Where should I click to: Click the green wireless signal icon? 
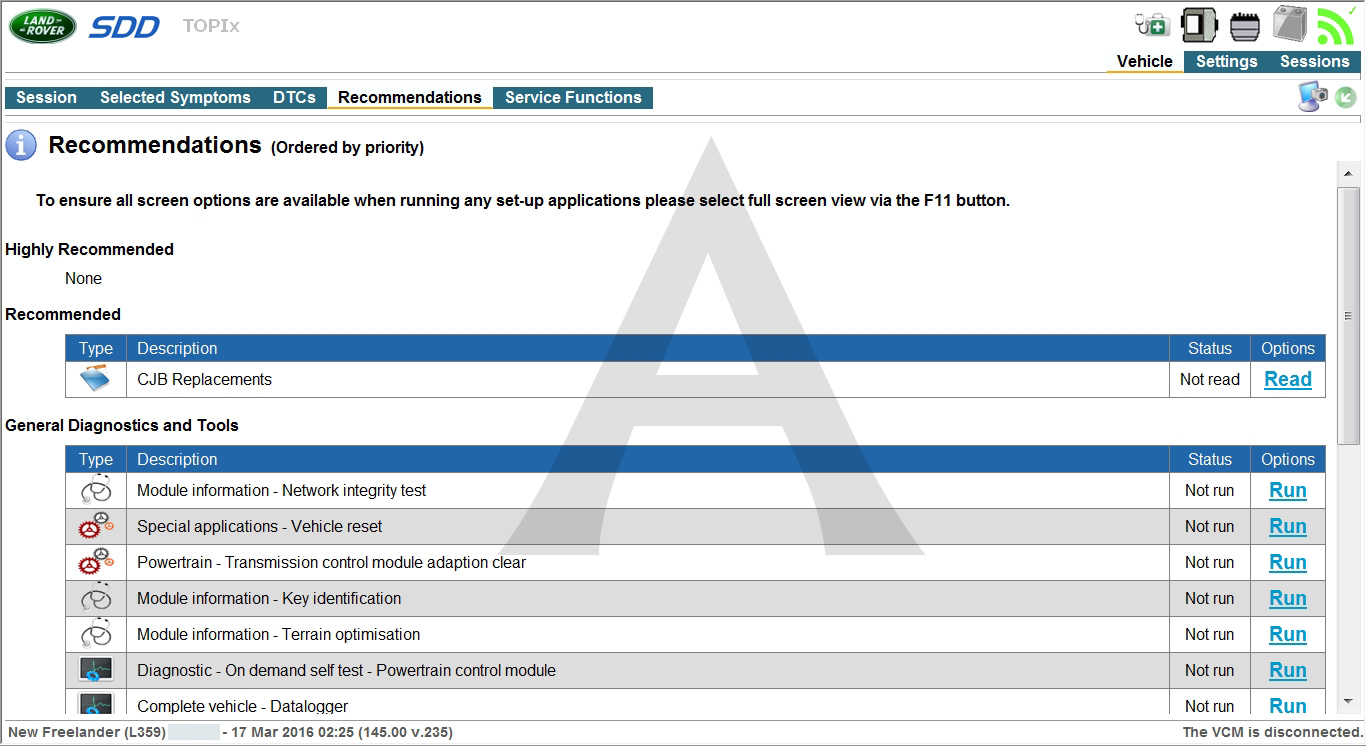coord(1334,26)
